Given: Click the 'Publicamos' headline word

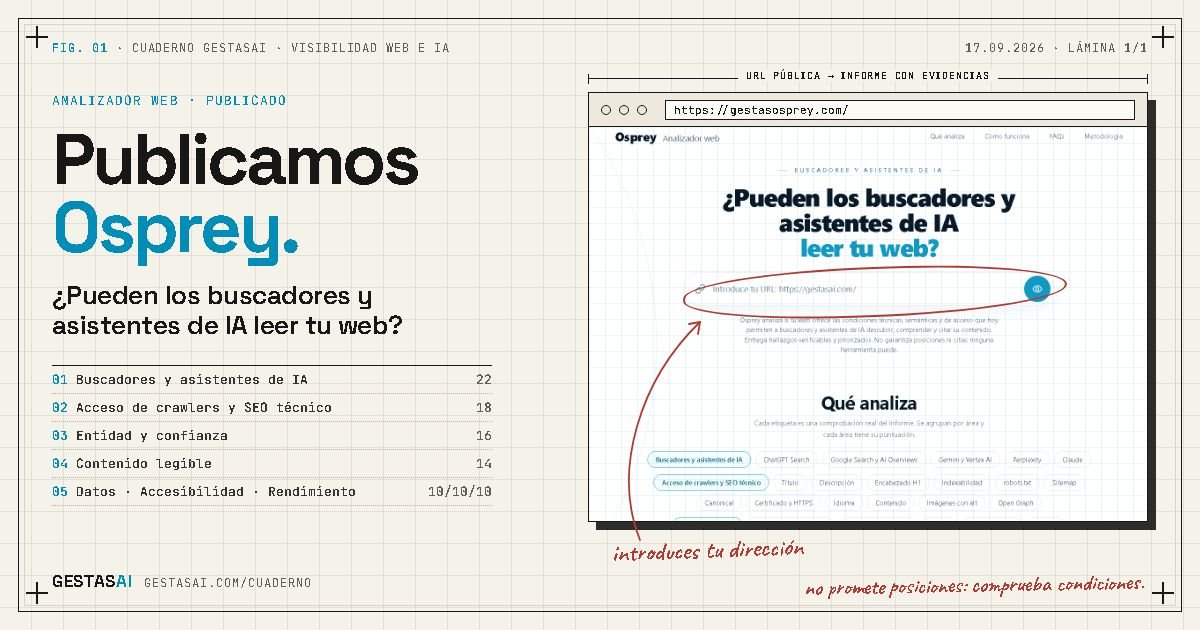Looking at the screenshot, I should (236, 160).
